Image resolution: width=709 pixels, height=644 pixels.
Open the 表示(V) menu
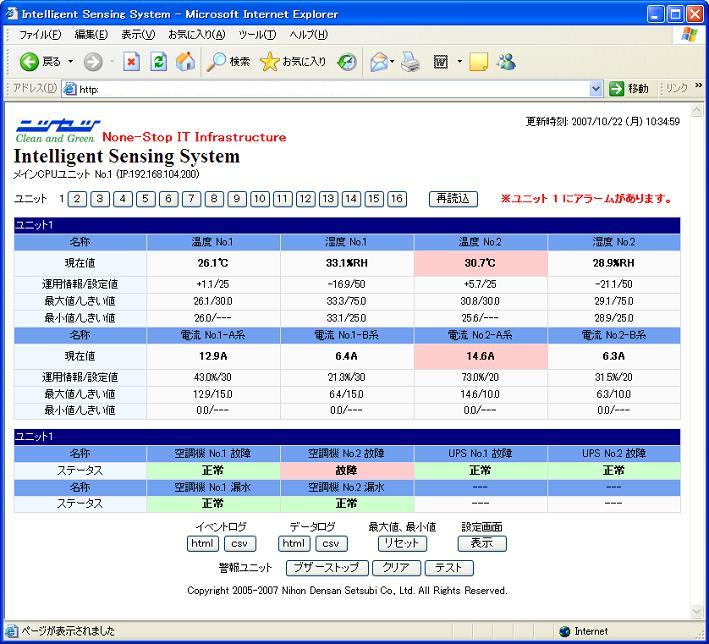click(x=138, y=34)
